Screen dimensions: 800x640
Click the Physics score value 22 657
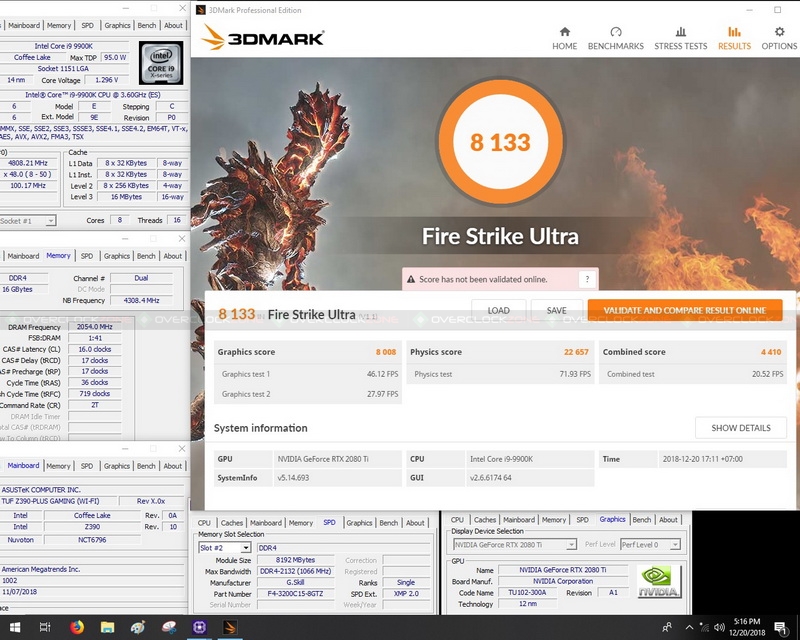[x=576, y=352]
